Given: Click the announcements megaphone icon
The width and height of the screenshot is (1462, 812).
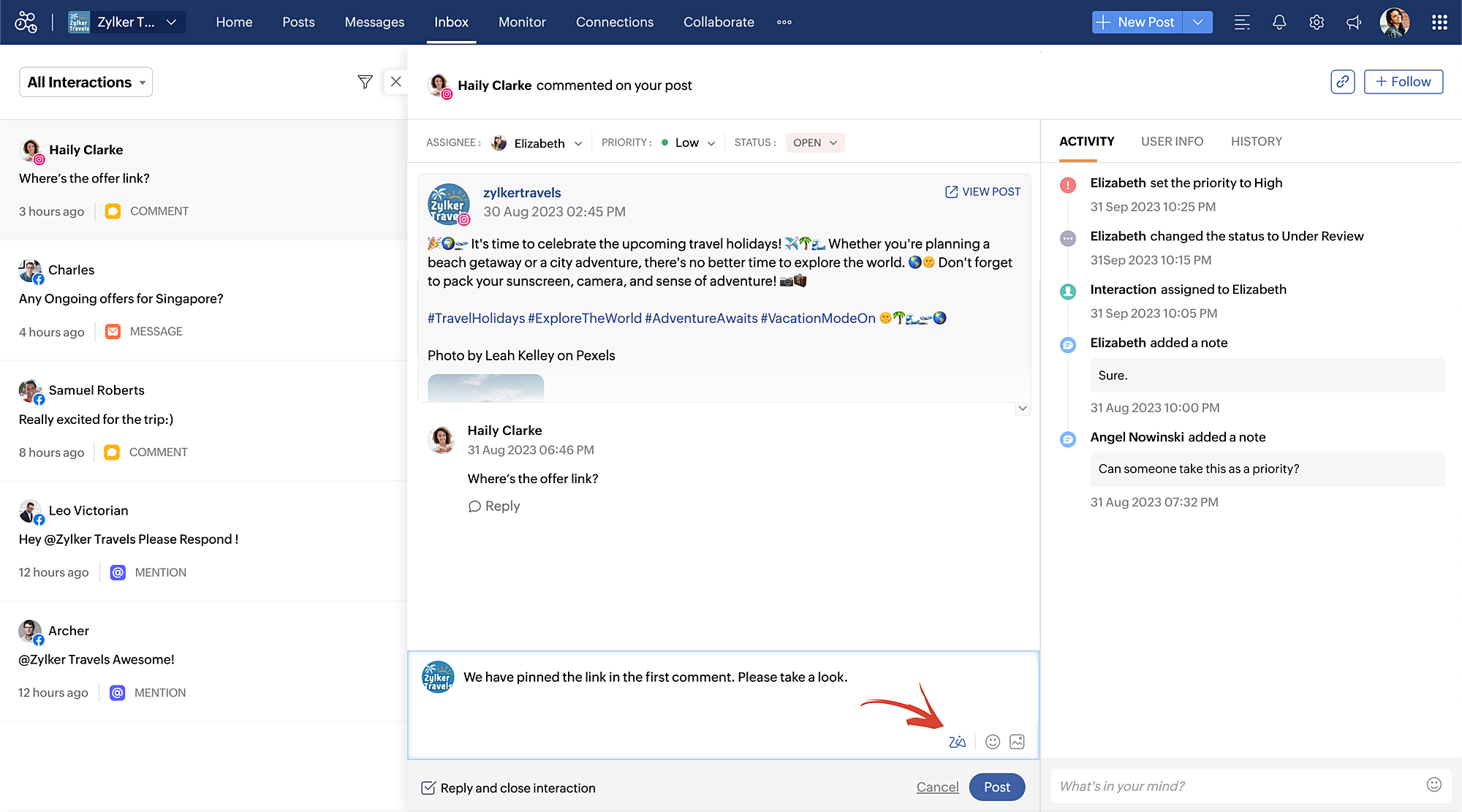Looking at the screenshot, I should click(x=1354, y=22).
